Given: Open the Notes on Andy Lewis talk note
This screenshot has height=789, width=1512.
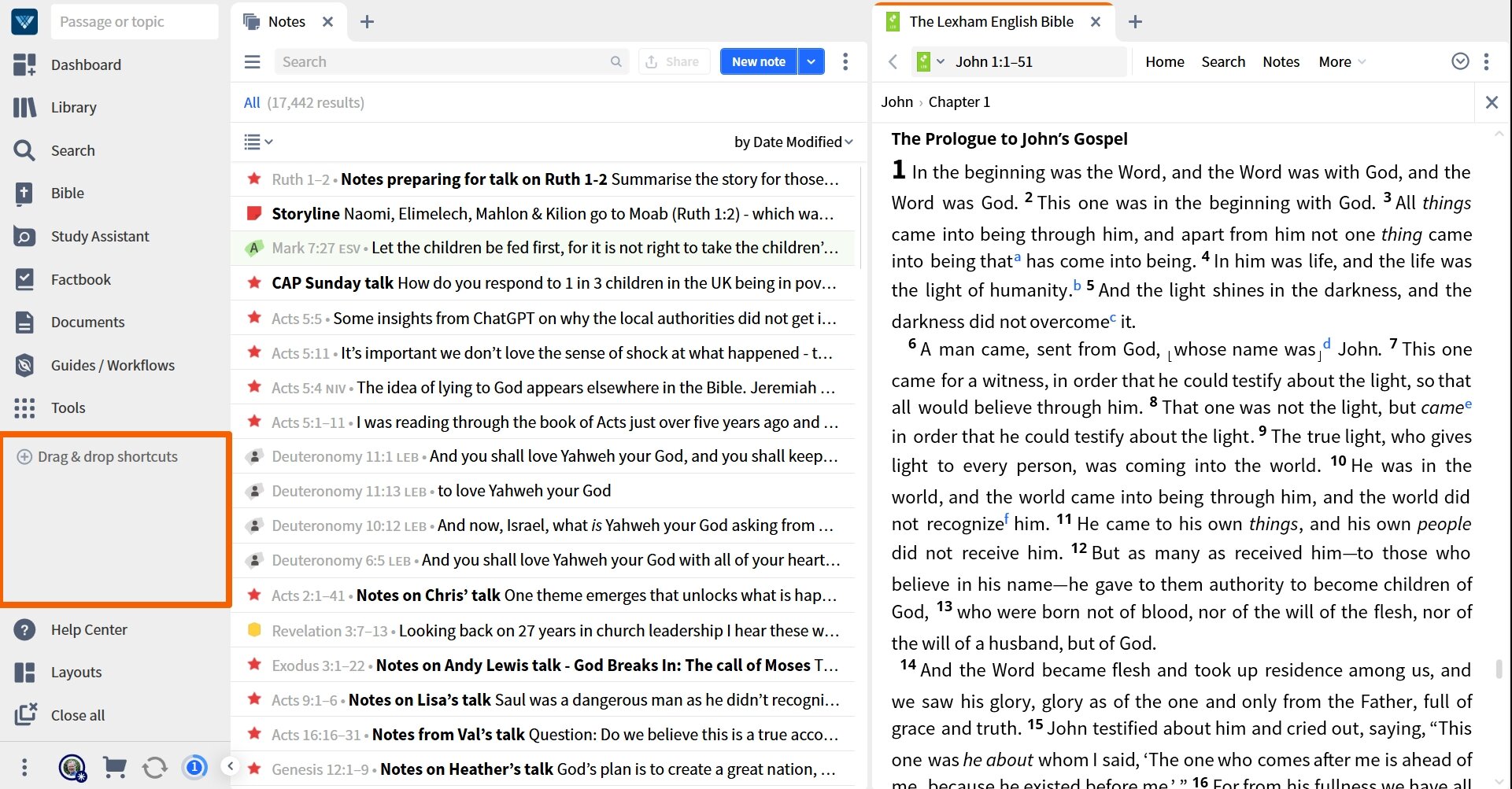Looking at the screenshot, I should (543, 665).
